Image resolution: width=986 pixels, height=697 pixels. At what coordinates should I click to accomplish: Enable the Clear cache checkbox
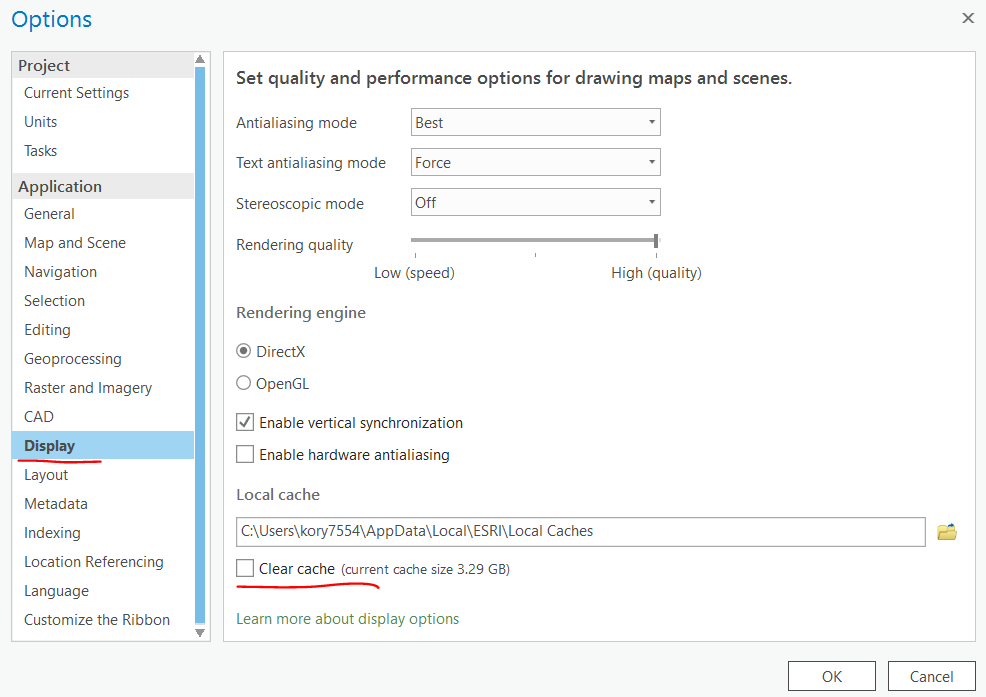click(245, 569)
